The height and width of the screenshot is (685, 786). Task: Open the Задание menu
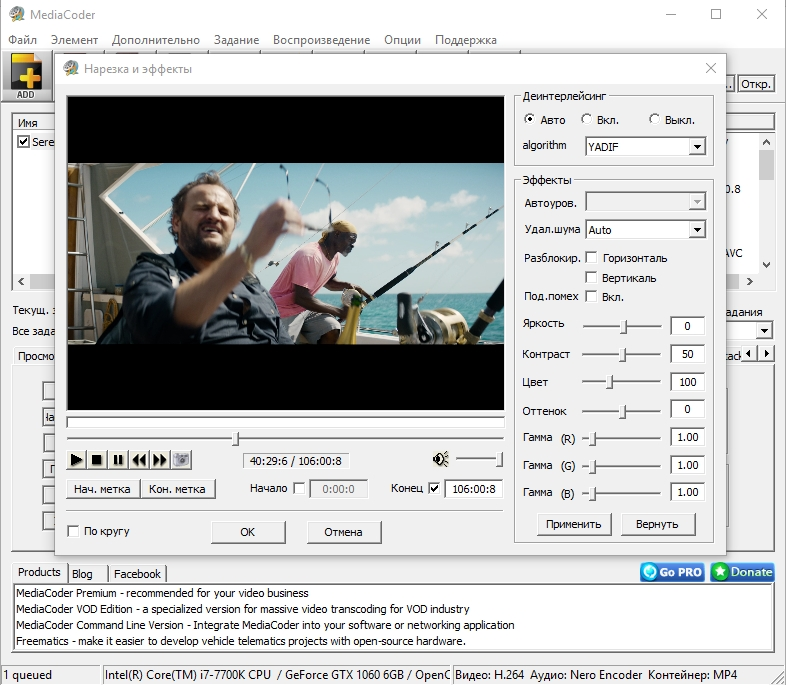237,40
